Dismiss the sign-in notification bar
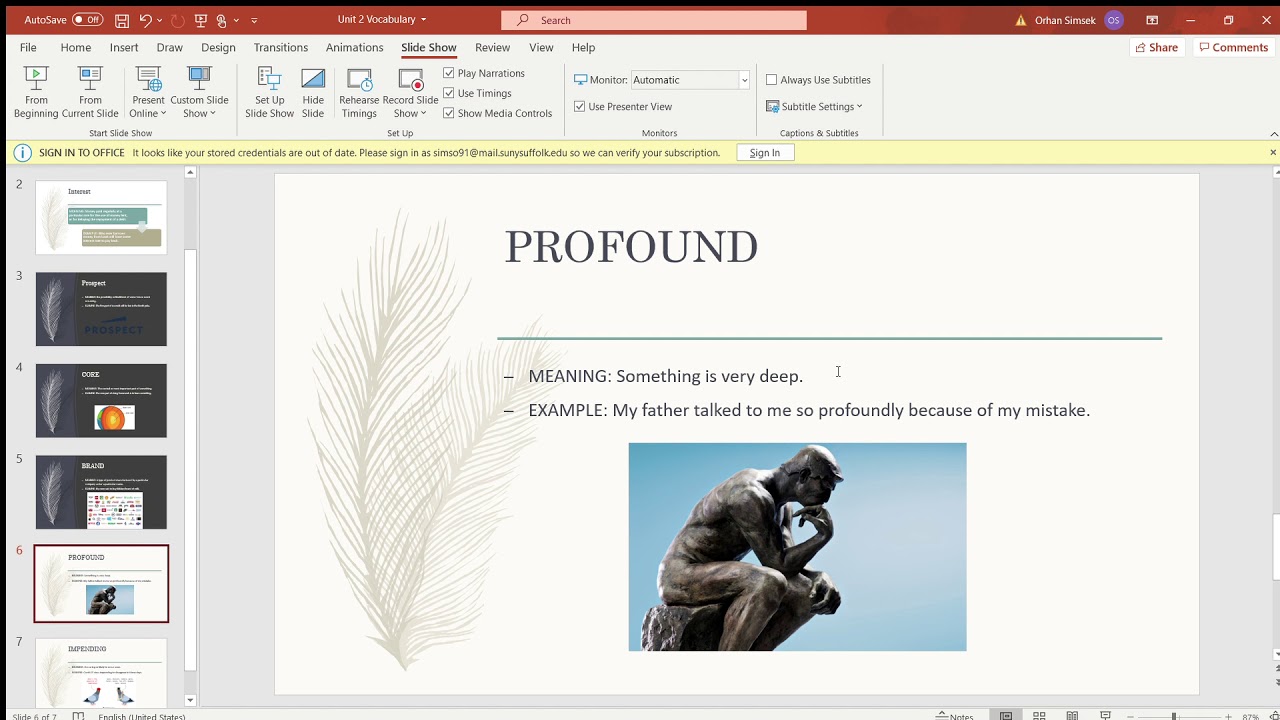Image resolution: width=1280 pixels, height=720 pixels. click(1272, 152)
